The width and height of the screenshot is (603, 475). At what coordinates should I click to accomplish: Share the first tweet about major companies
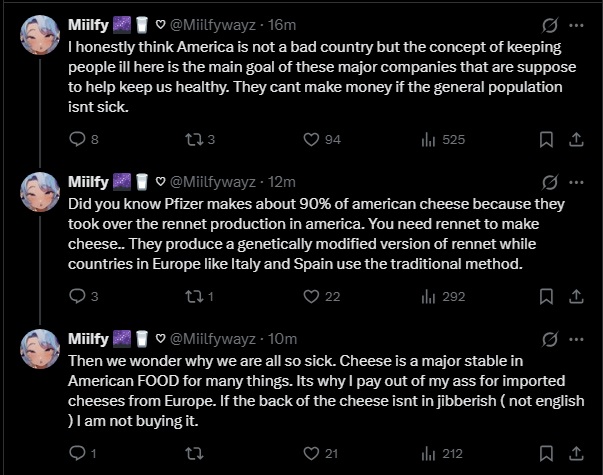coord(576,139)
